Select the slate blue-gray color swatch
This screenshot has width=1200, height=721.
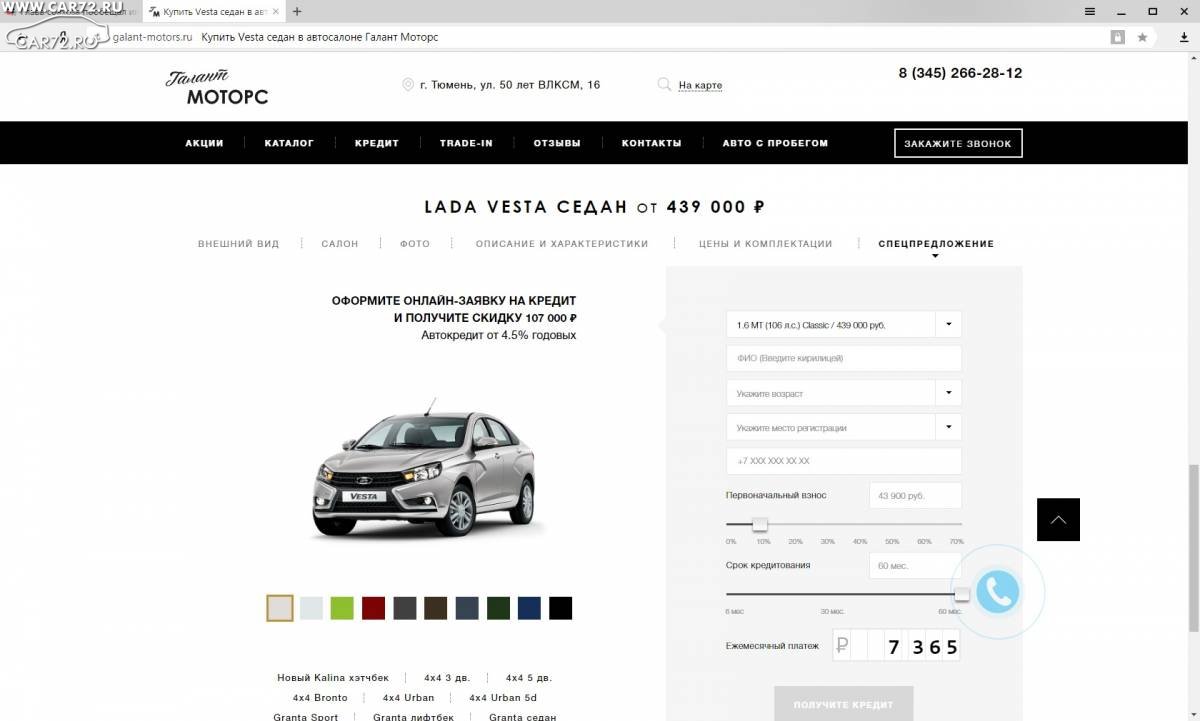[x=467, y=608]
